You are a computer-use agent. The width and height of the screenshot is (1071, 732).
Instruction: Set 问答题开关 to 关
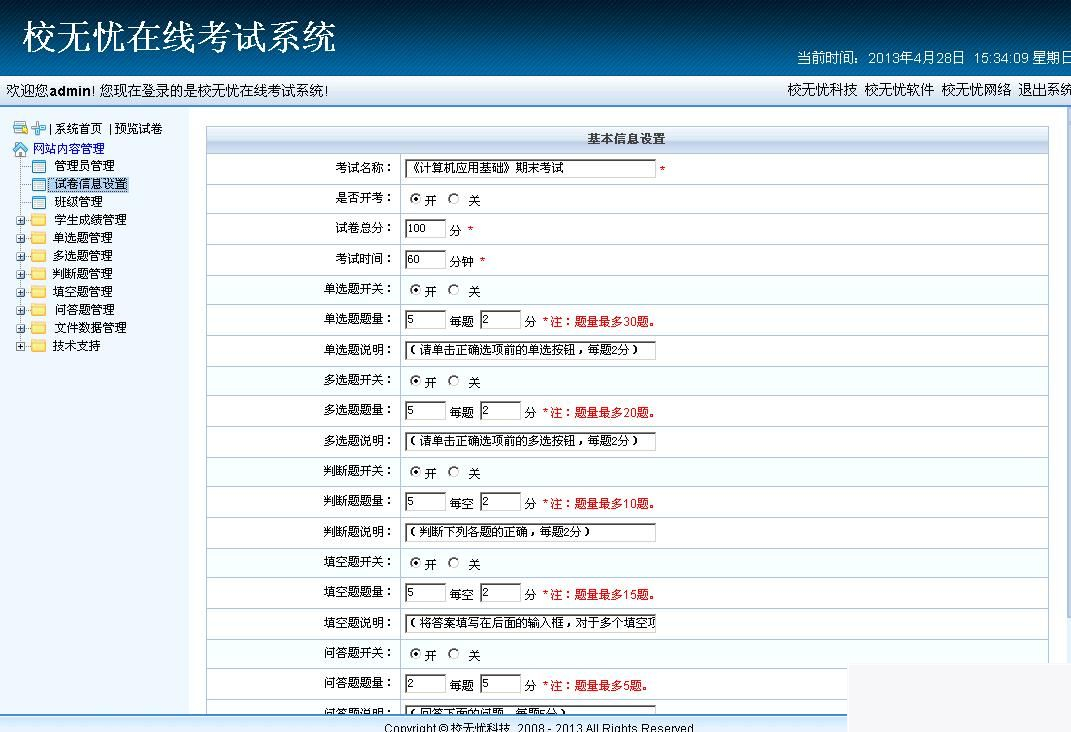click(x=453, y=653)
